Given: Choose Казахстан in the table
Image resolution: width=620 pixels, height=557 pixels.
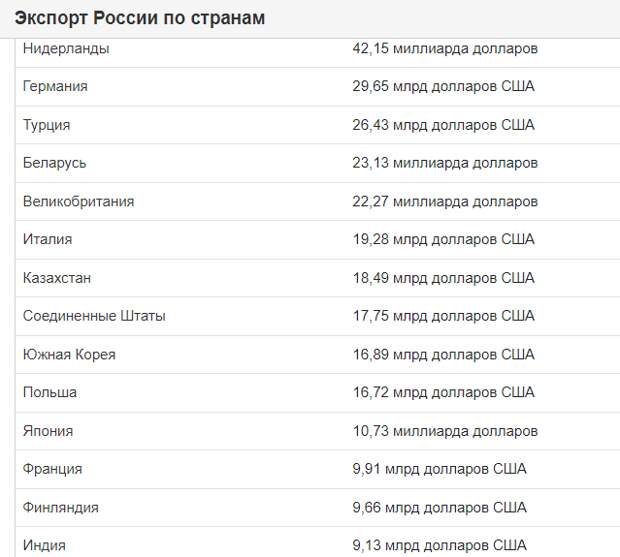Looking at the screenshot, I should click(57, 278).
